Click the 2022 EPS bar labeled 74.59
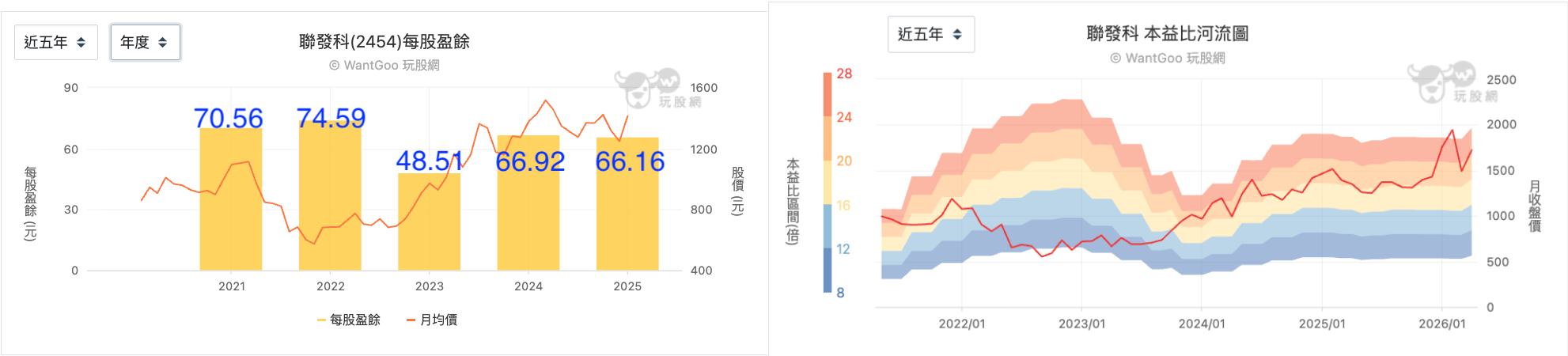The width and height of the screenshot is (1568, 356). (330, 195)
